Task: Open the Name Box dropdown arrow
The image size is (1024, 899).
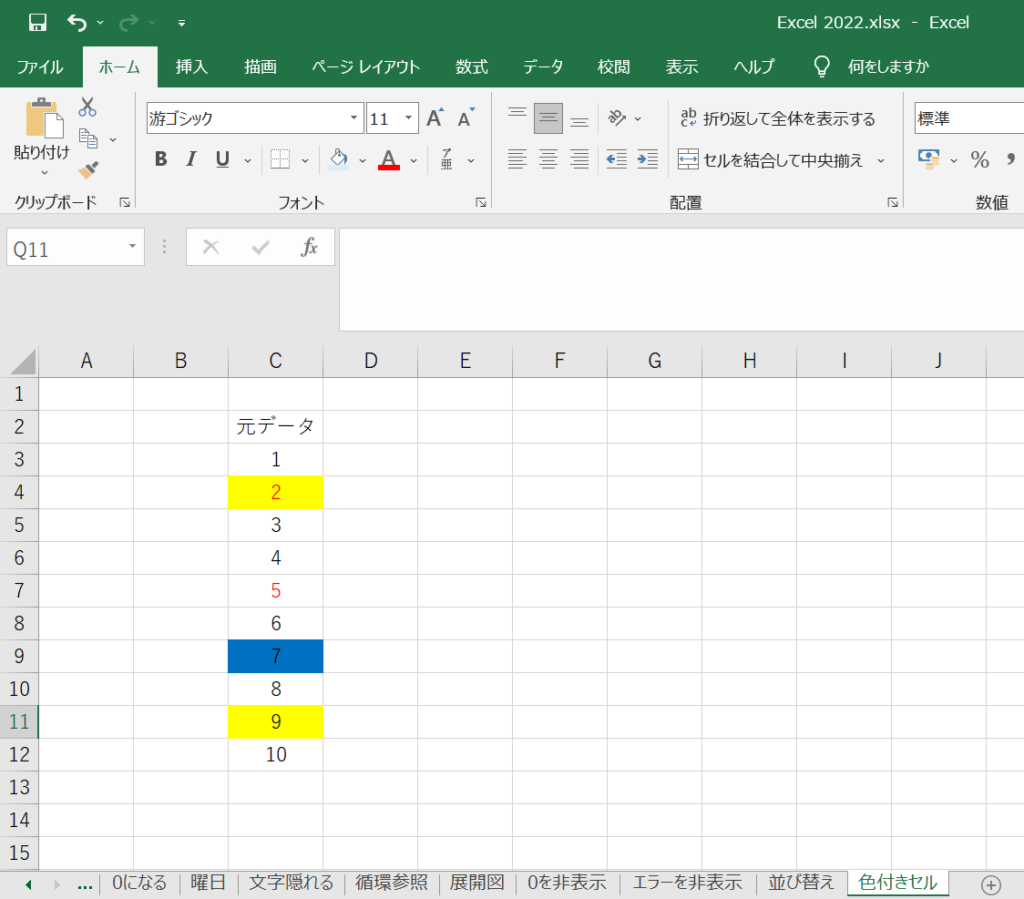Action: click(x=132, y=248)
